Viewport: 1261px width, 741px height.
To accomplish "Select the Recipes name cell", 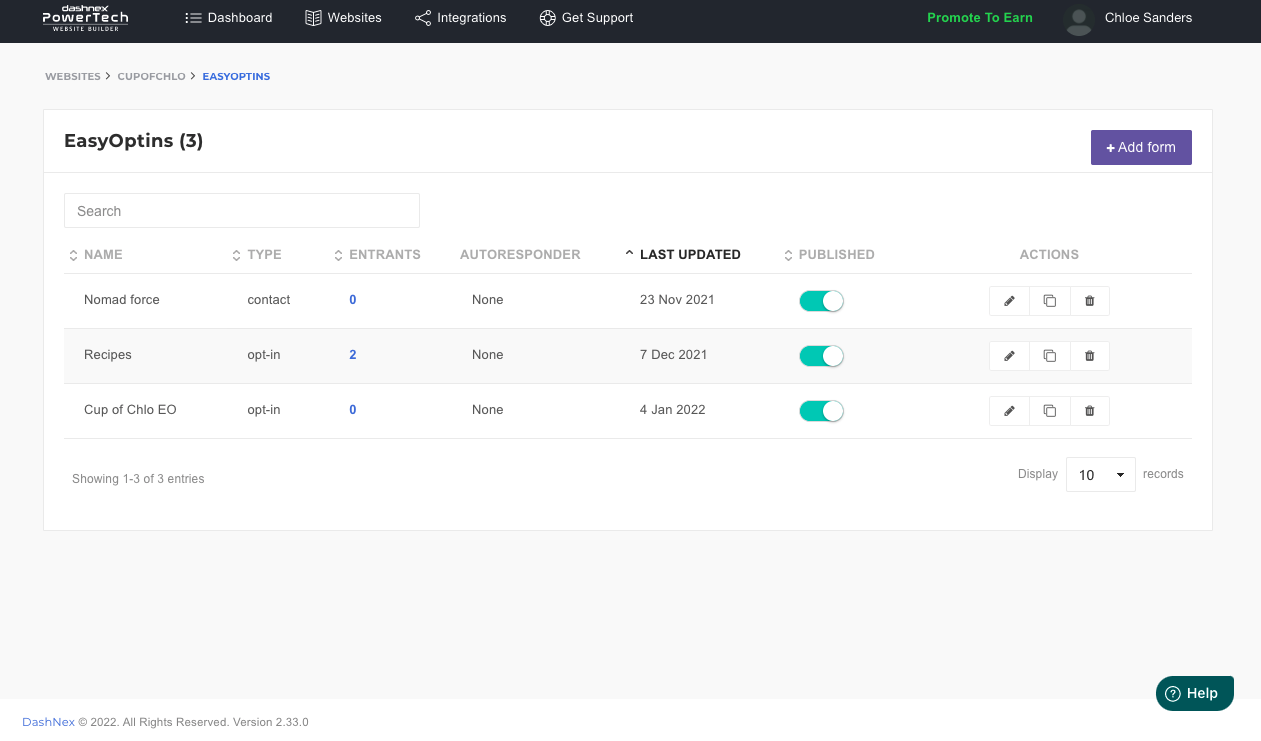I will point(108,355).
